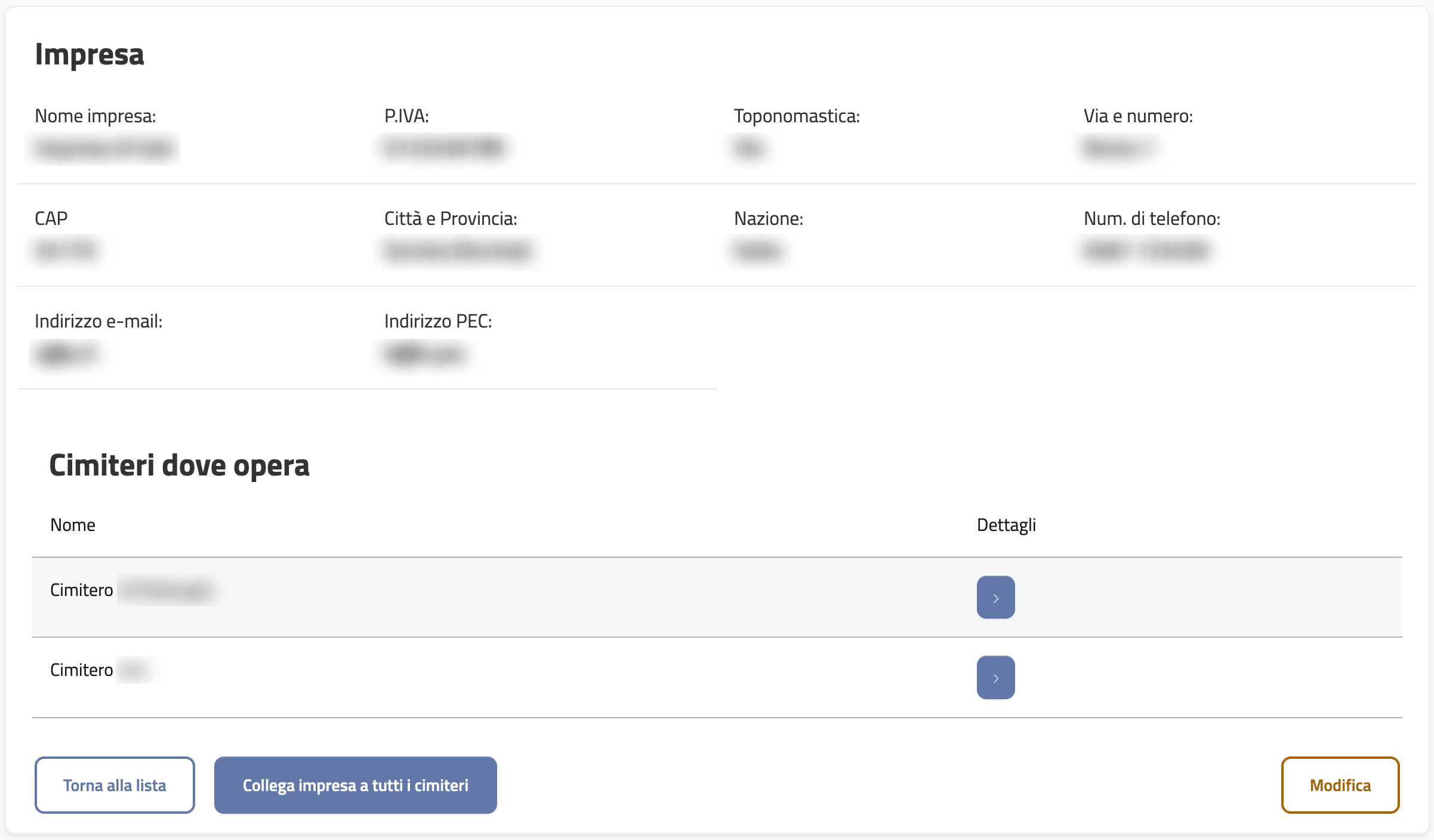Click the Dettagli column header
Viewport: 1434px width, 840px height.
pos(1006,525)
